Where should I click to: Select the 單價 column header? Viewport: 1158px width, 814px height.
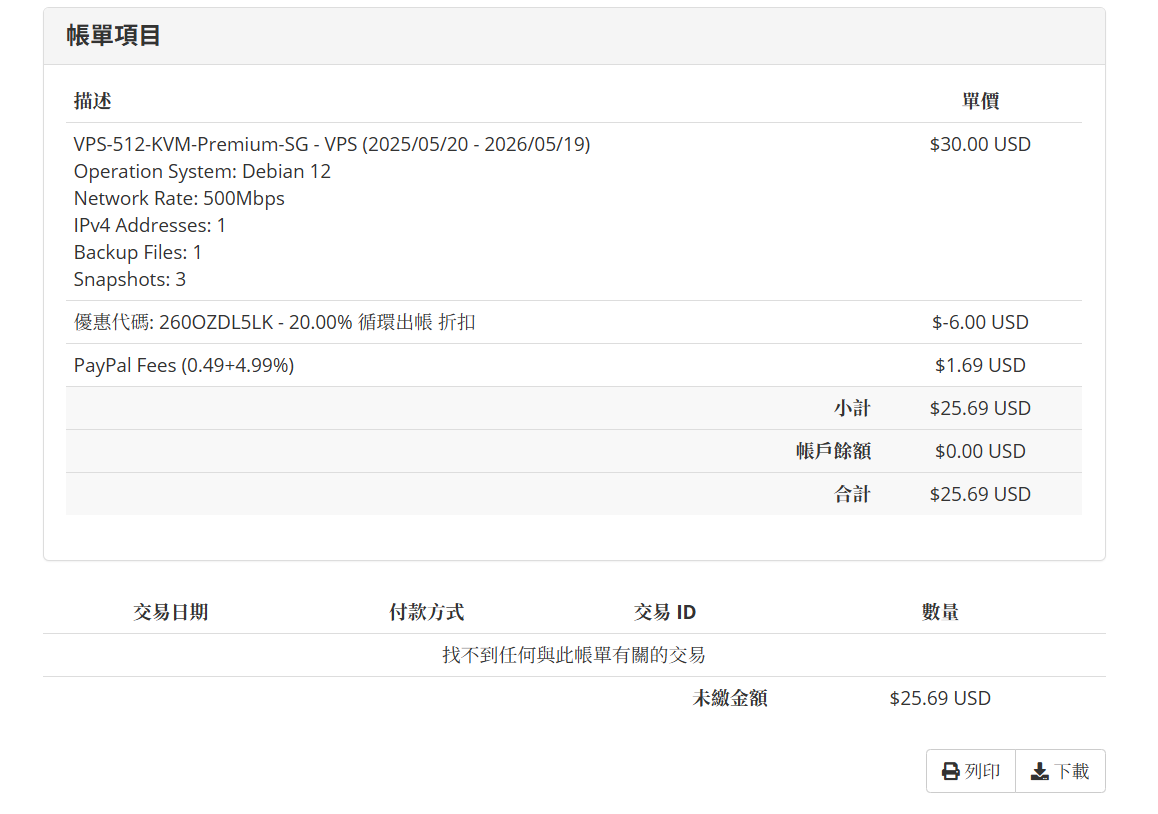click(x=979, y=101)
